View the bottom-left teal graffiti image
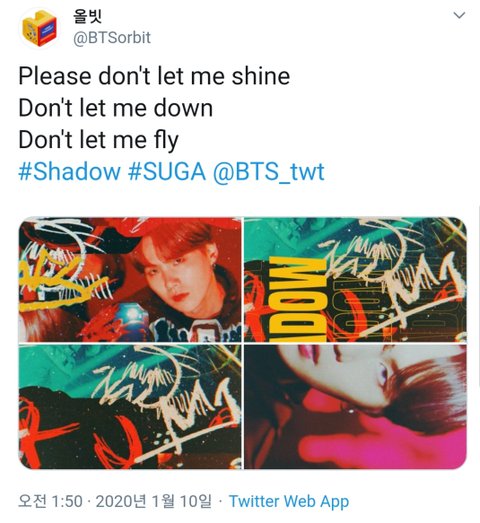480x523 pixels. pyautogui.click(x=130, y=407)
